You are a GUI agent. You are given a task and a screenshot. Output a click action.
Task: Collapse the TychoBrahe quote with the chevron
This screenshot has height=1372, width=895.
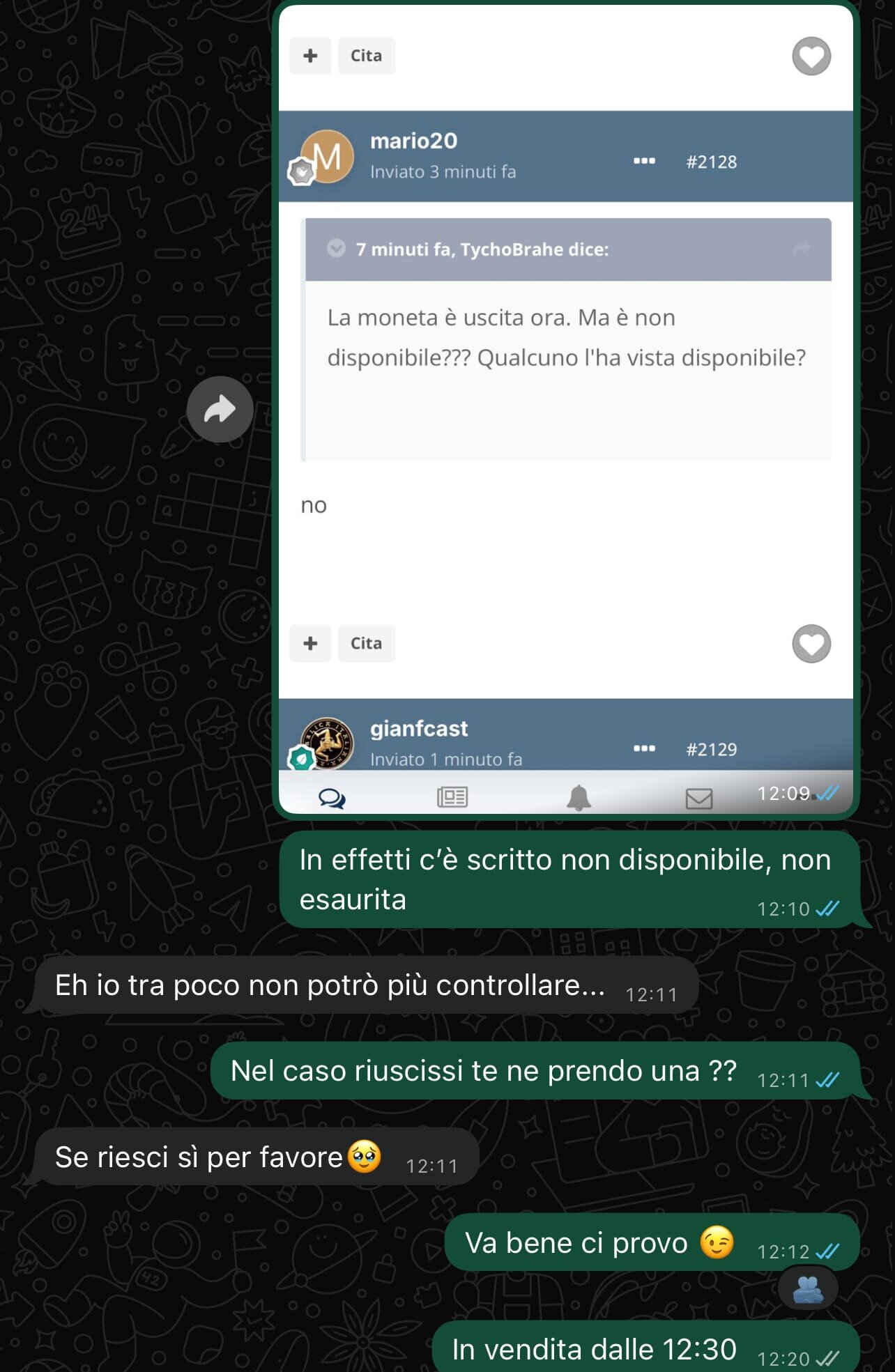click(336, 249)
